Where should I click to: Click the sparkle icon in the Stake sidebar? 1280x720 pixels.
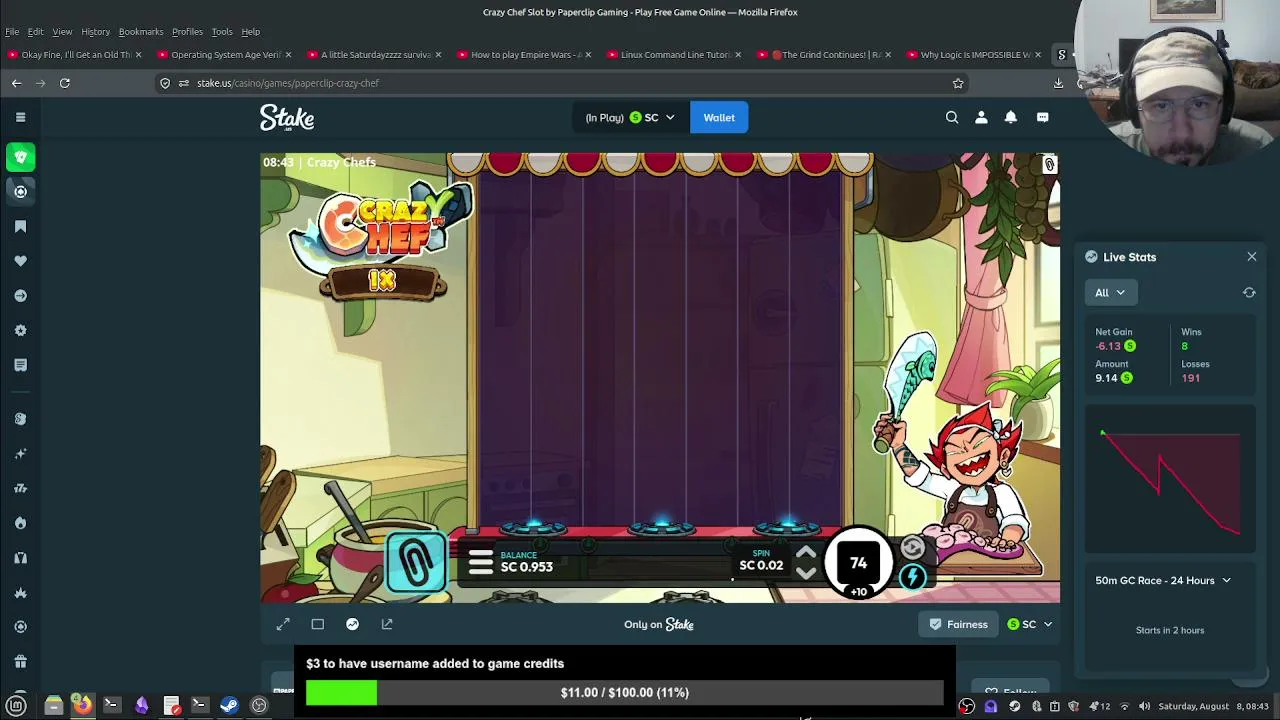pos(20,454)
